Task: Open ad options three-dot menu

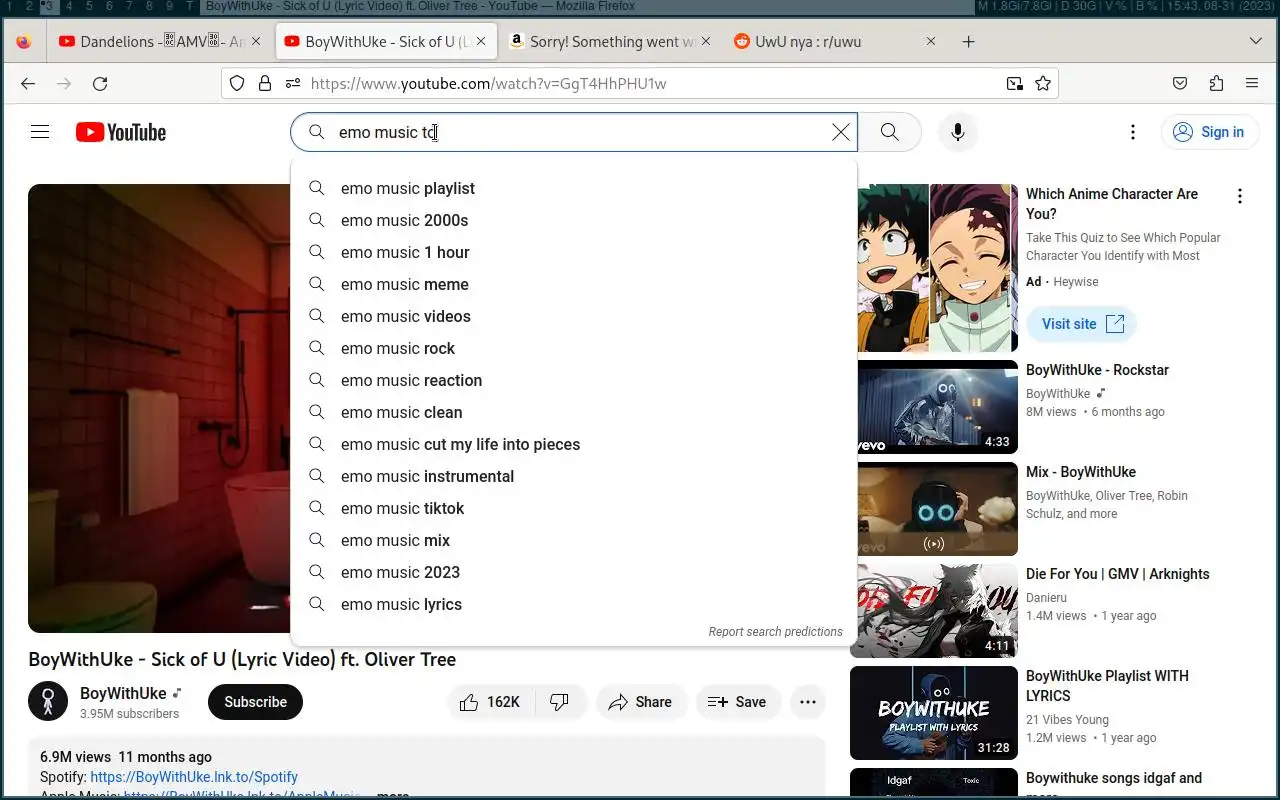Action: click(x=1240, y=196)
